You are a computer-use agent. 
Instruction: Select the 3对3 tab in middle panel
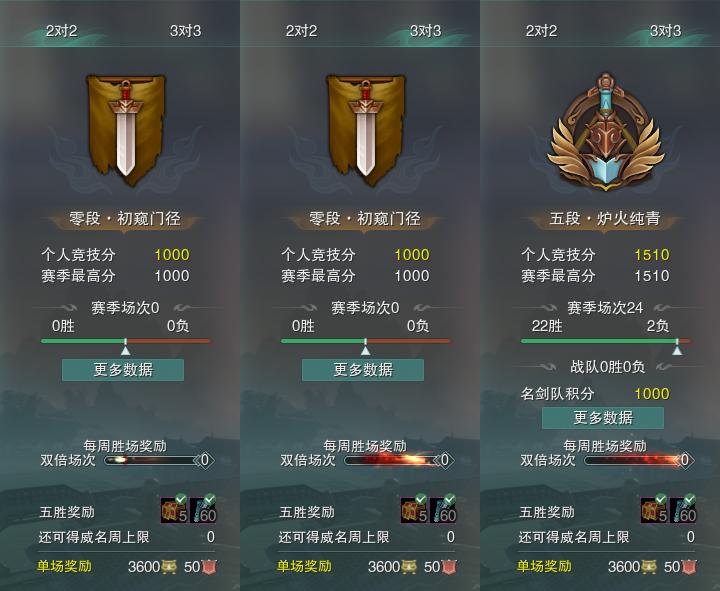[x=425, y=31]
